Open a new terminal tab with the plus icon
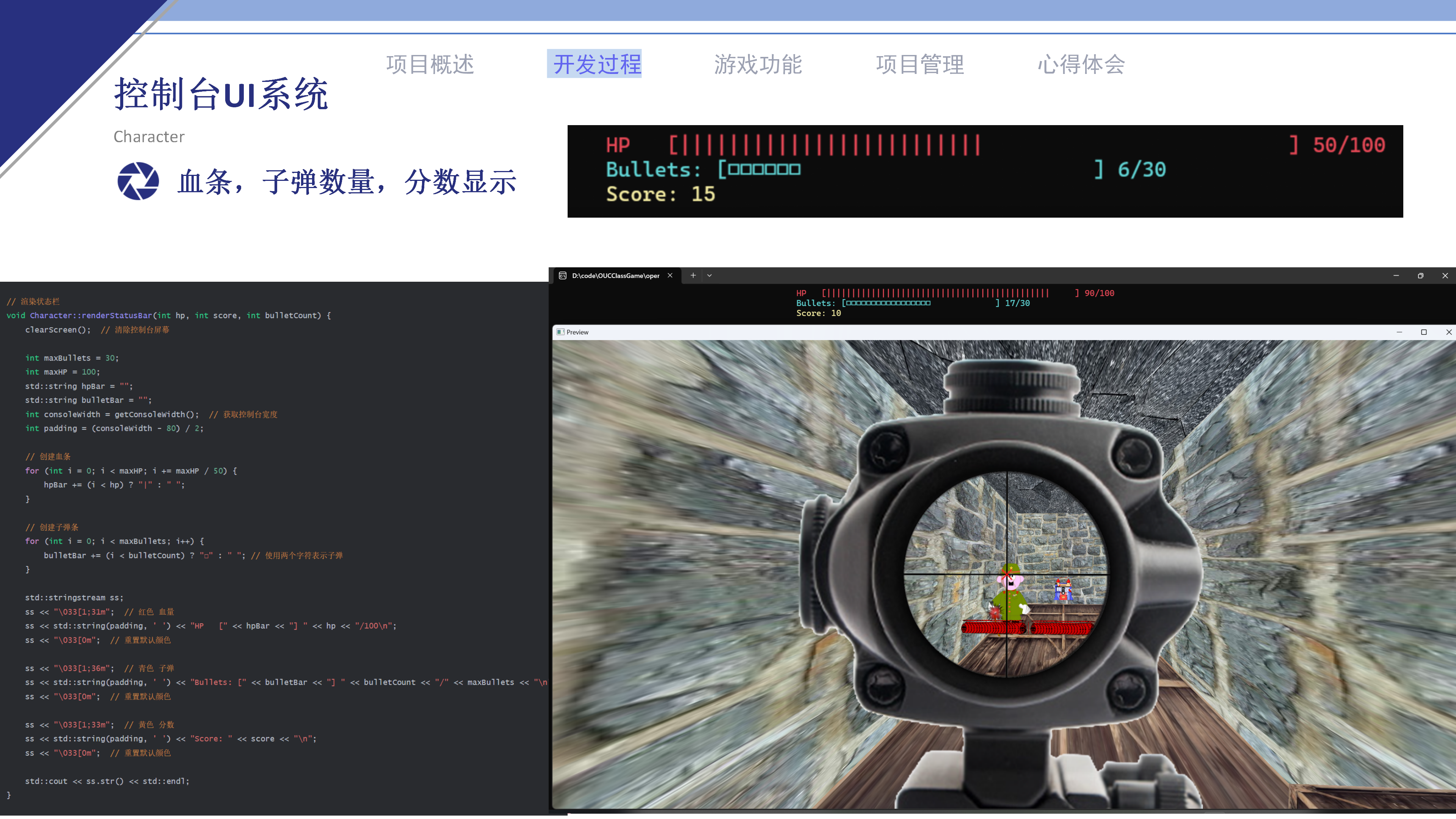1456x819 pixels. pos(692,275)
